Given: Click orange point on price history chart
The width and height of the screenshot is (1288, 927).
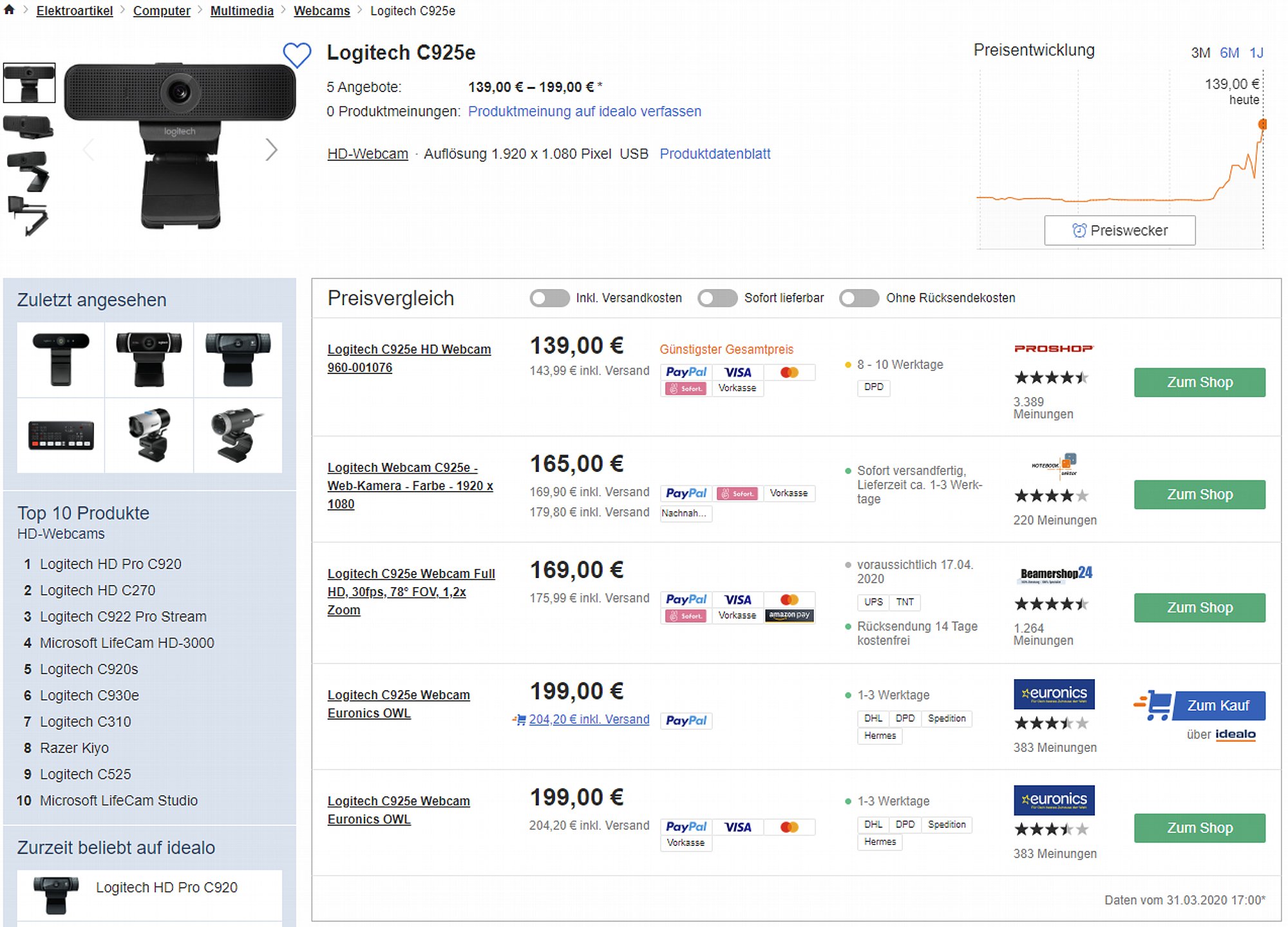Looking at the screenshot, I should 1262,124.
